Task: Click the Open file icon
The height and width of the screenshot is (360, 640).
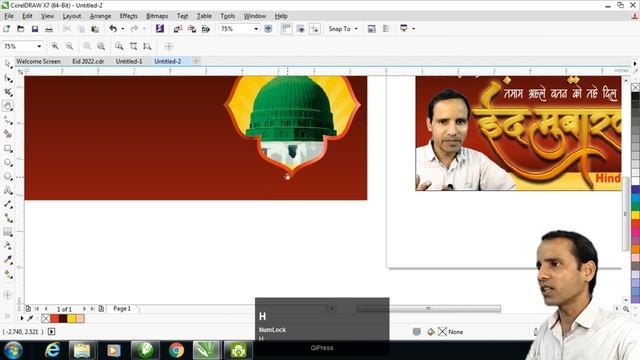Action: tap(20, 29)
